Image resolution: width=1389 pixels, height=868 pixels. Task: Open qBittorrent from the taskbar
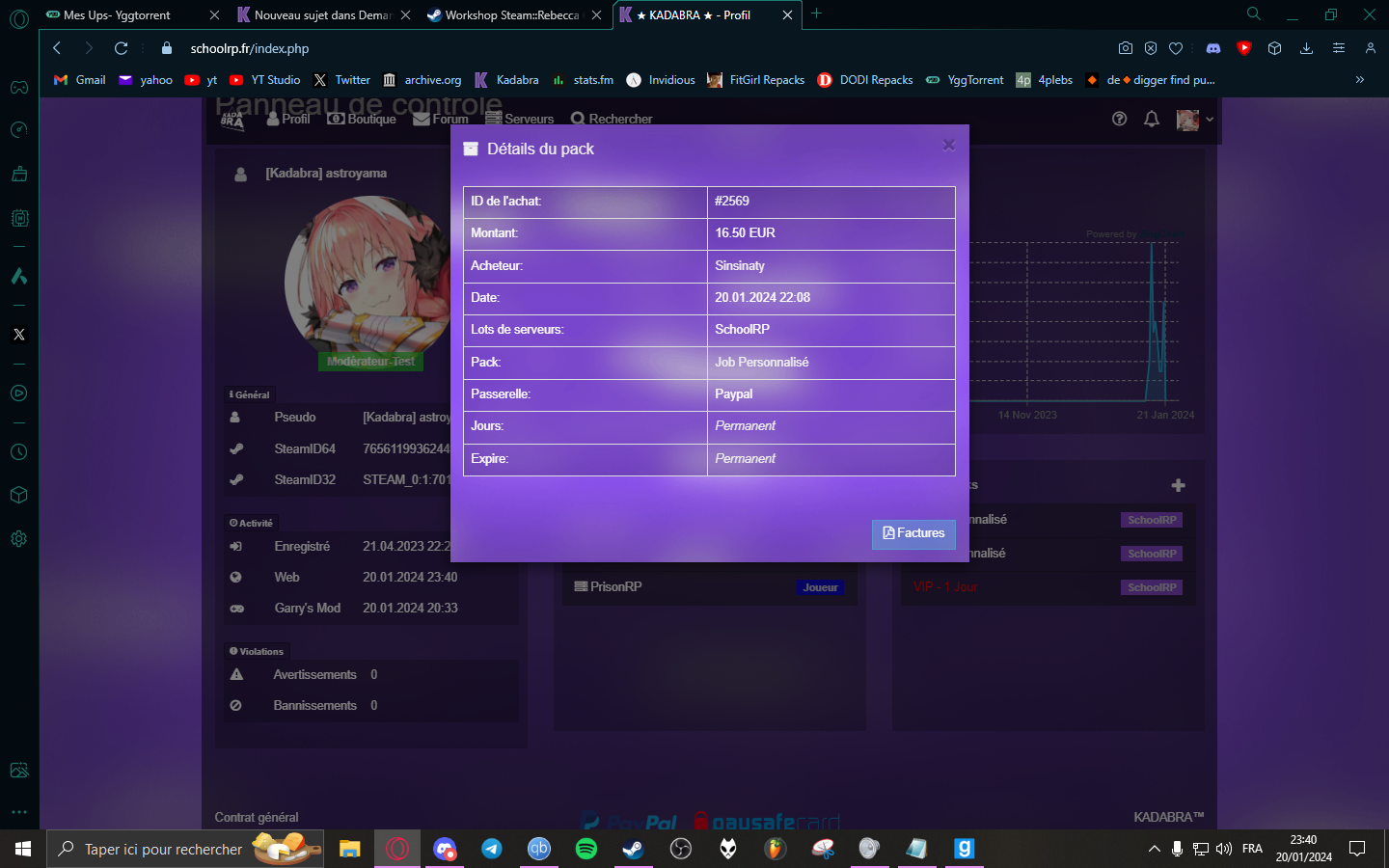[x=538, y=849]
